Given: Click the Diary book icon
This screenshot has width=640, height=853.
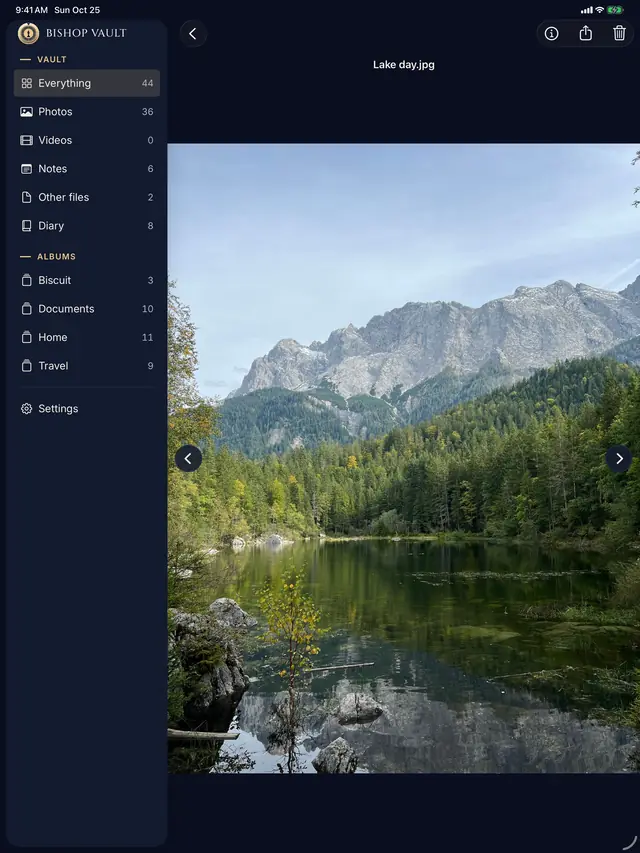Looking at the screenshot, I should [26, 226].
